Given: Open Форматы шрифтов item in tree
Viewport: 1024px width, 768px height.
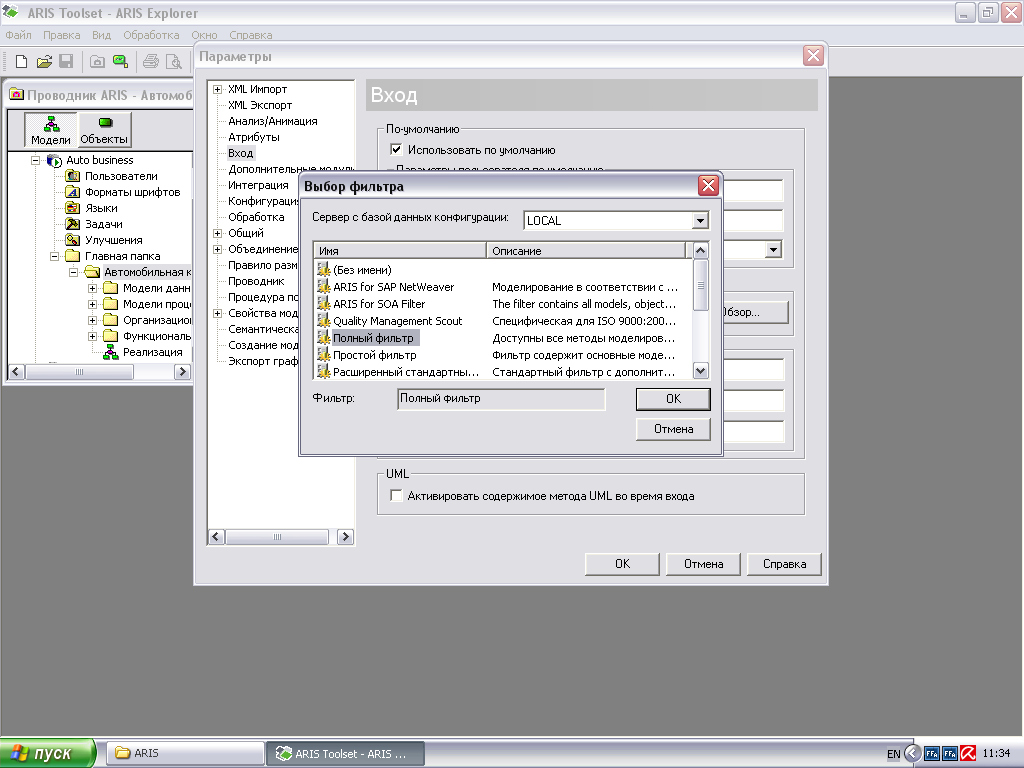Looking at the screenshot, I should point(133,192).
